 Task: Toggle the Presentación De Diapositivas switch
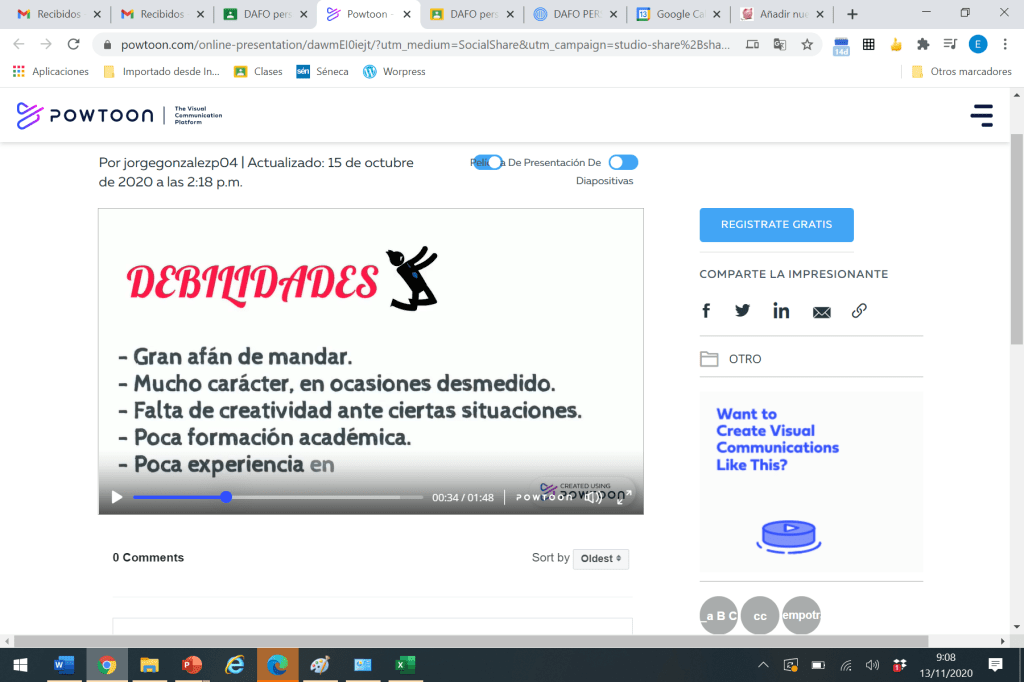pos(623,162)
